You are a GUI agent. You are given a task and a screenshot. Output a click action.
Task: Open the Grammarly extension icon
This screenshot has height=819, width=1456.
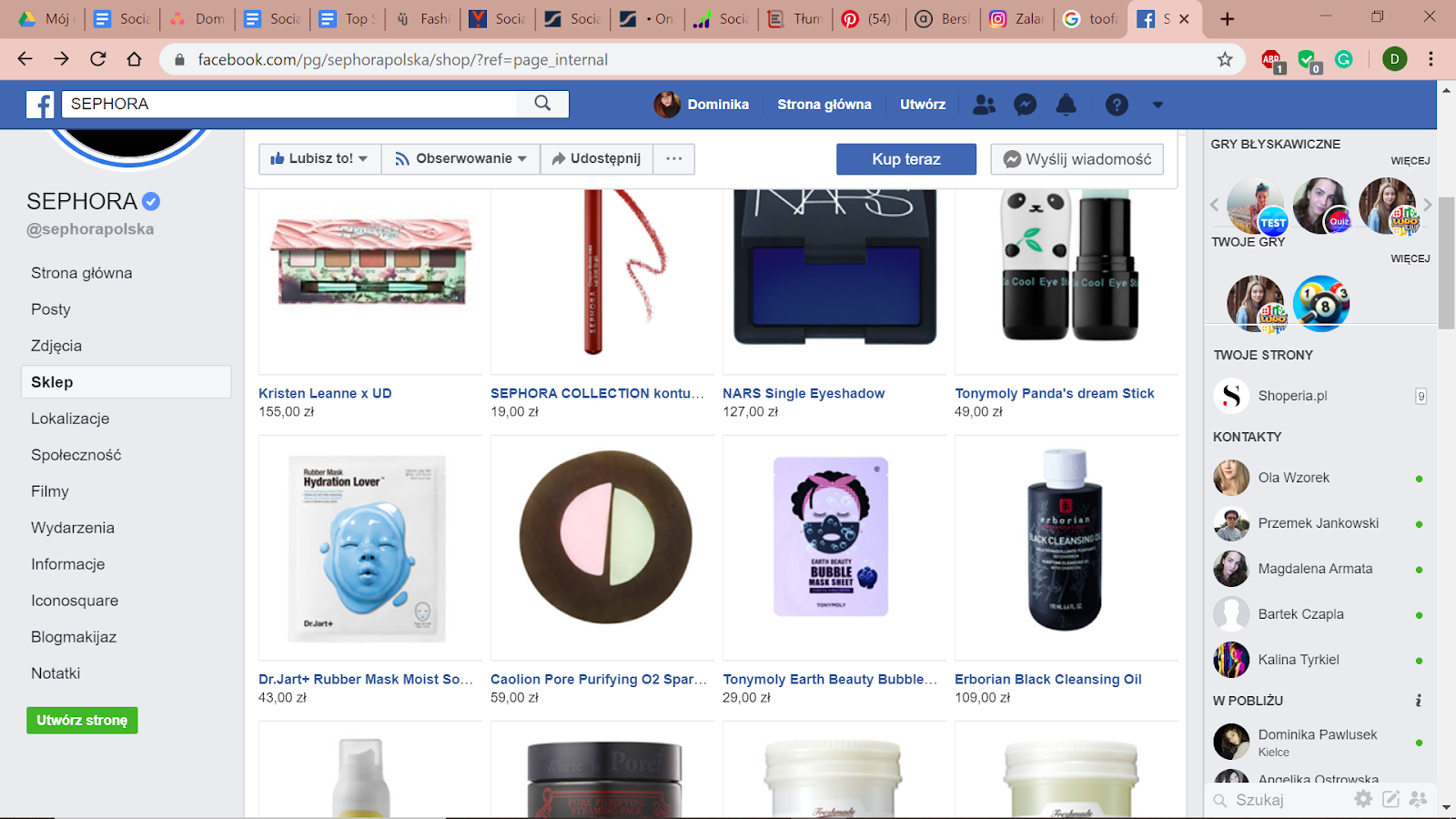(x=1343, y=59)
